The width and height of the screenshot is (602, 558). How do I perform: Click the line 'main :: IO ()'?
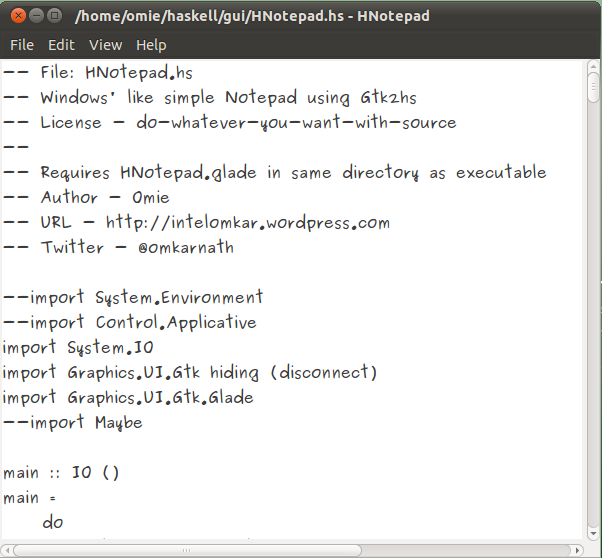pyautogui.click(x=61, y=472)
